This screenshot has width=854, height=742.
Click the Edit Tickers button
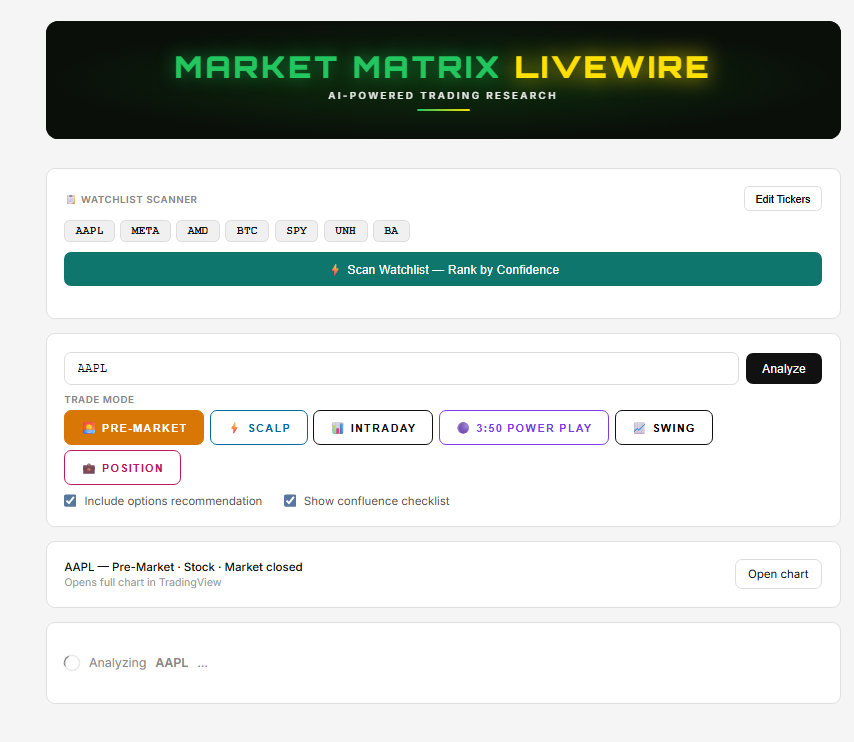pos(783,199)
